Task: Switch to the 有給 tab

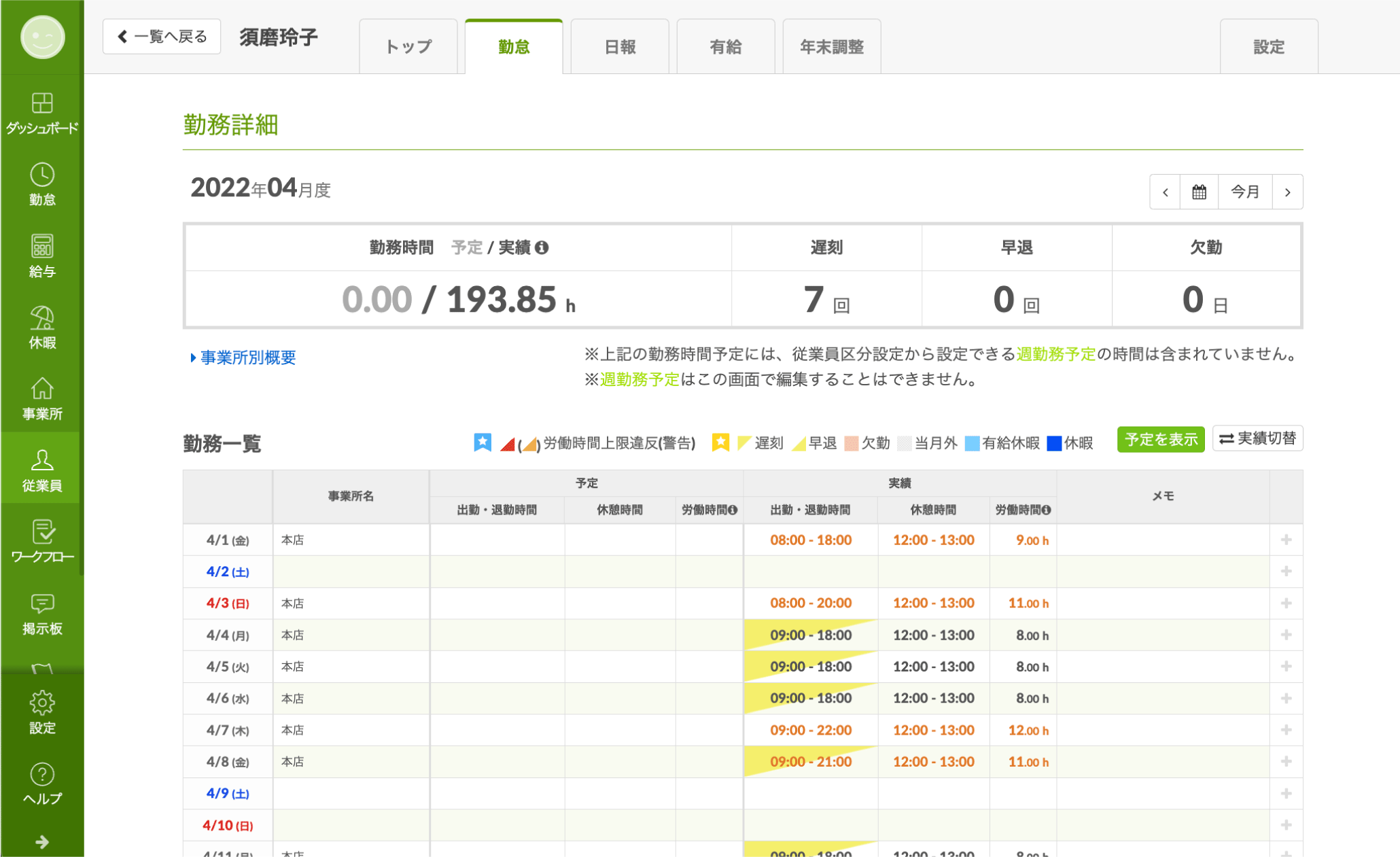Action: point(726,46)
